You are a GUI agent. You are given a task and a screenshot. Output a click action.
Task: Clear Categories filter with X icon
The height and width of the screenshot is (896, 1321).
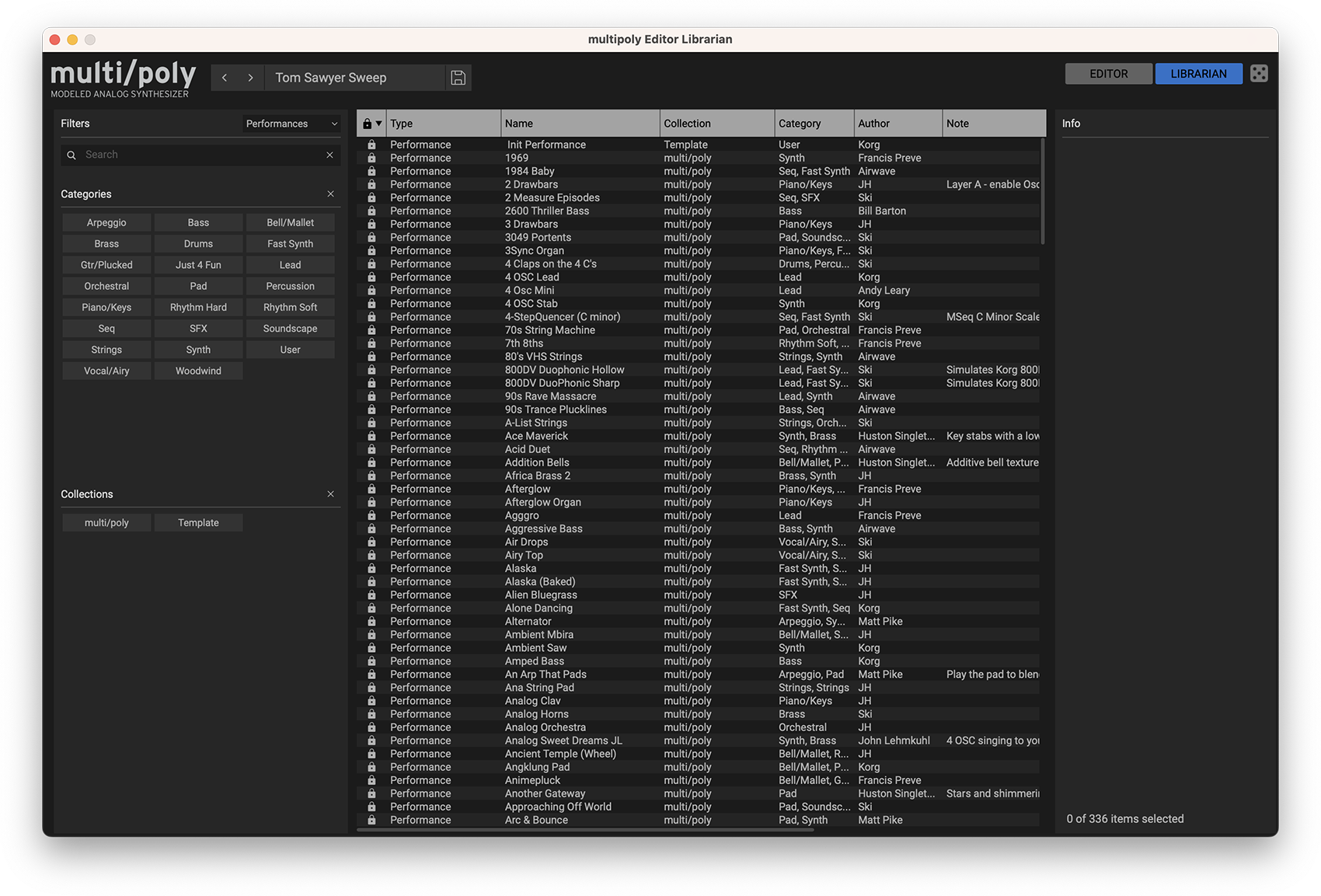[x=330, y=194]
